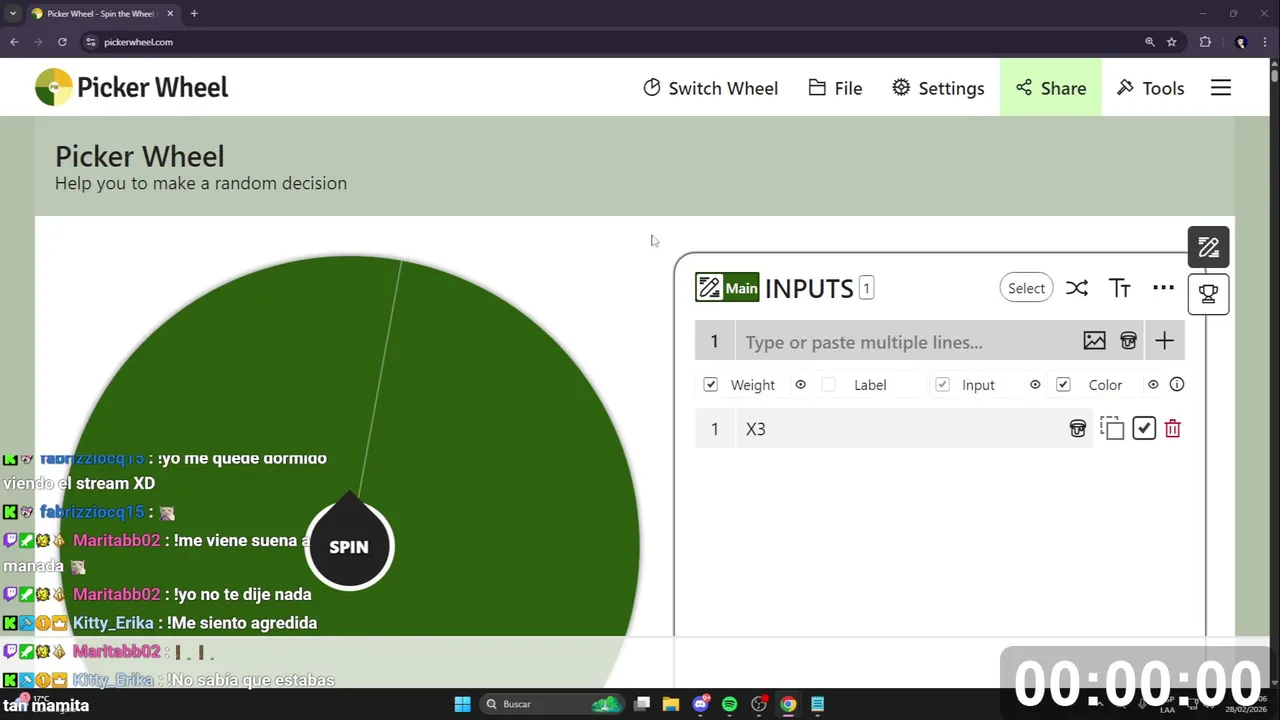Open the Tools menu
This screenshot has height=720, width=1280.
1150,88
